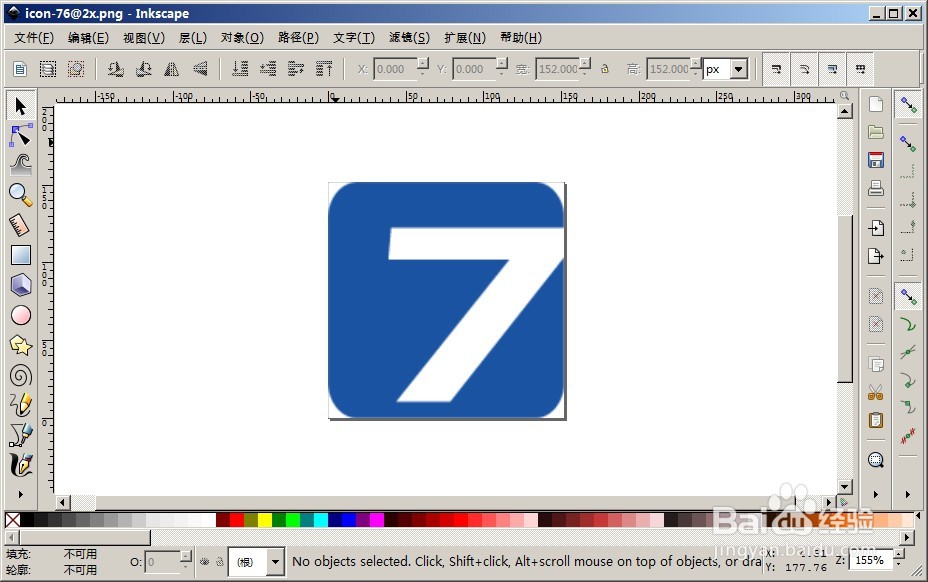Open 编辑(E) Edit menu
Screen dimensions: 928x582
[88, 38]
